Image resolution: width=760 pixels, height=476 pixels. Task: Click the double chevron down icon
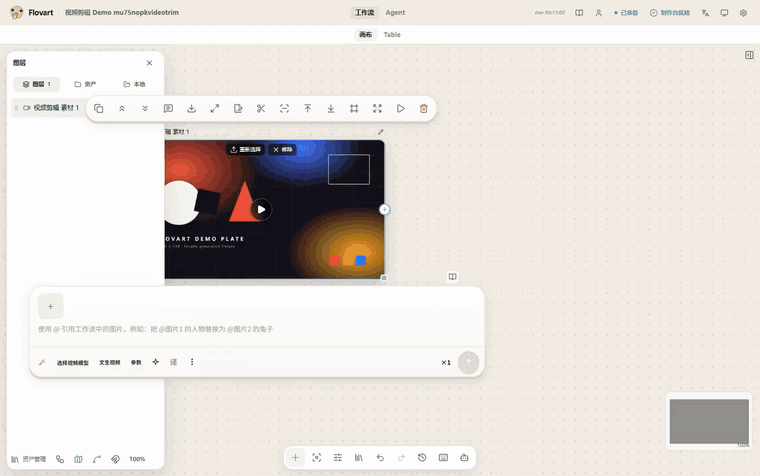(x=145, y=109)
